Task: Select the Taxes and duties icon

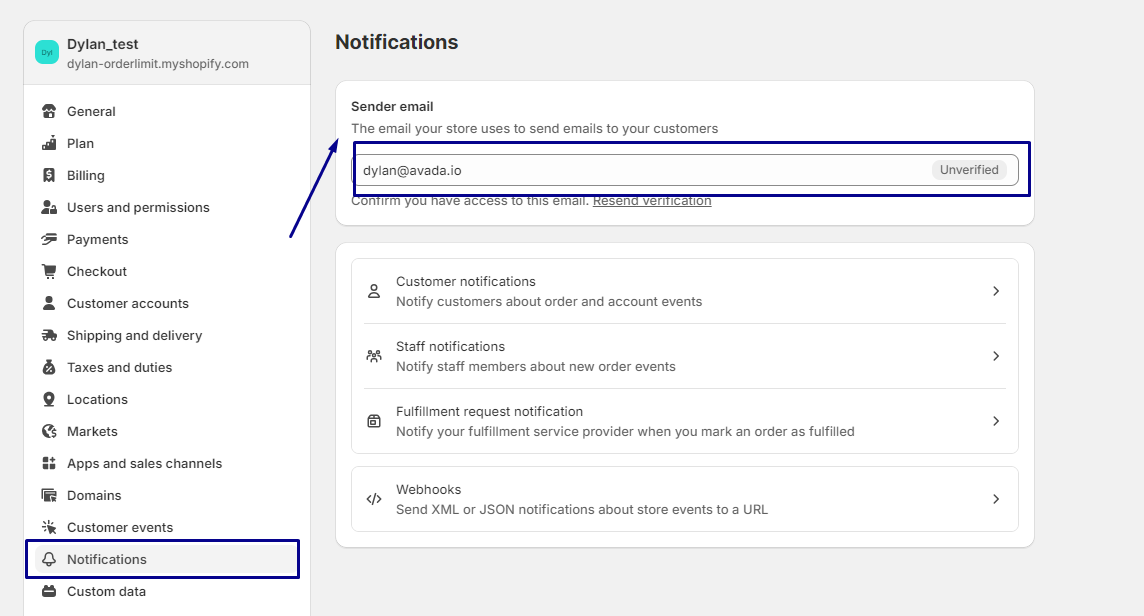Action: [x=48, y=367]
